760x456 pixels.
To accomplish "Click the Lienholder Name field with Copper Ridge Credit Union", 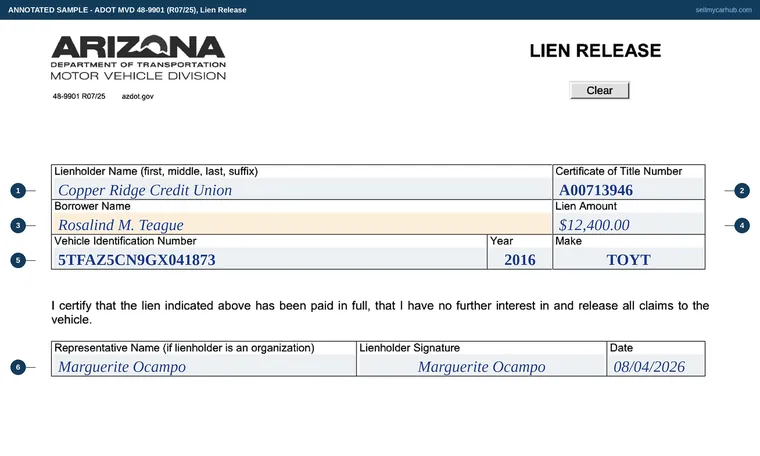I will click(x=301, y=189).
